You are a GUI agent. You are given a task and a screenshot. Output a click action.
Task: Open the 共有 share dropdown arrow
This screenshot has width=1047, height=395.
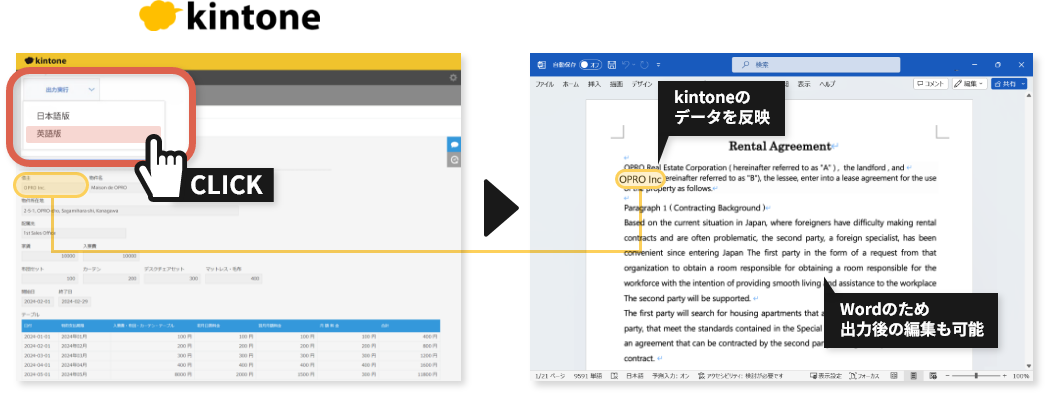coord(1024,84)
